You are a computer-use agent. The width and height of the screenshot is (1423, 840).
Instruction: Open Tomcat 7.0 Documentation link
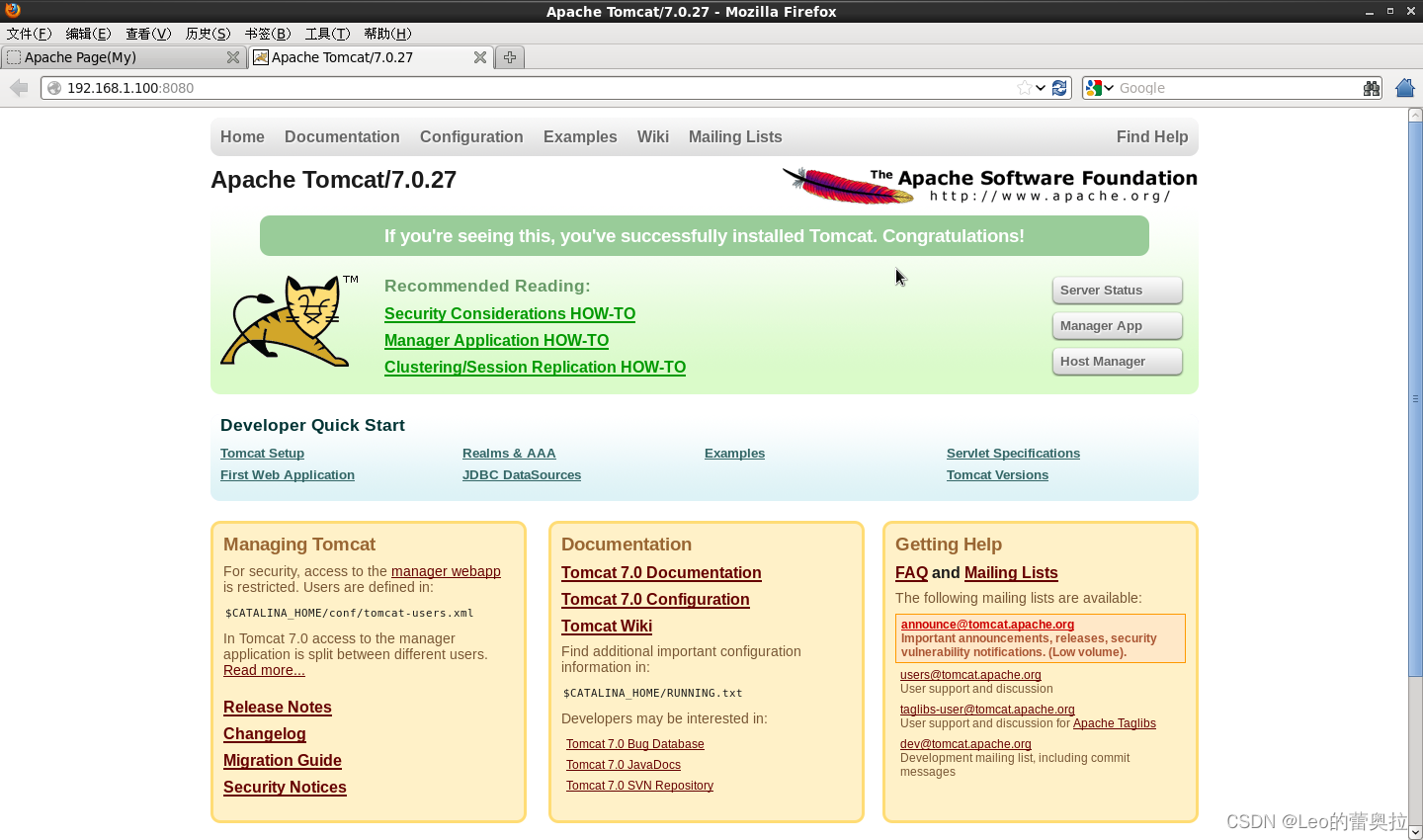[x=661, y=572]
